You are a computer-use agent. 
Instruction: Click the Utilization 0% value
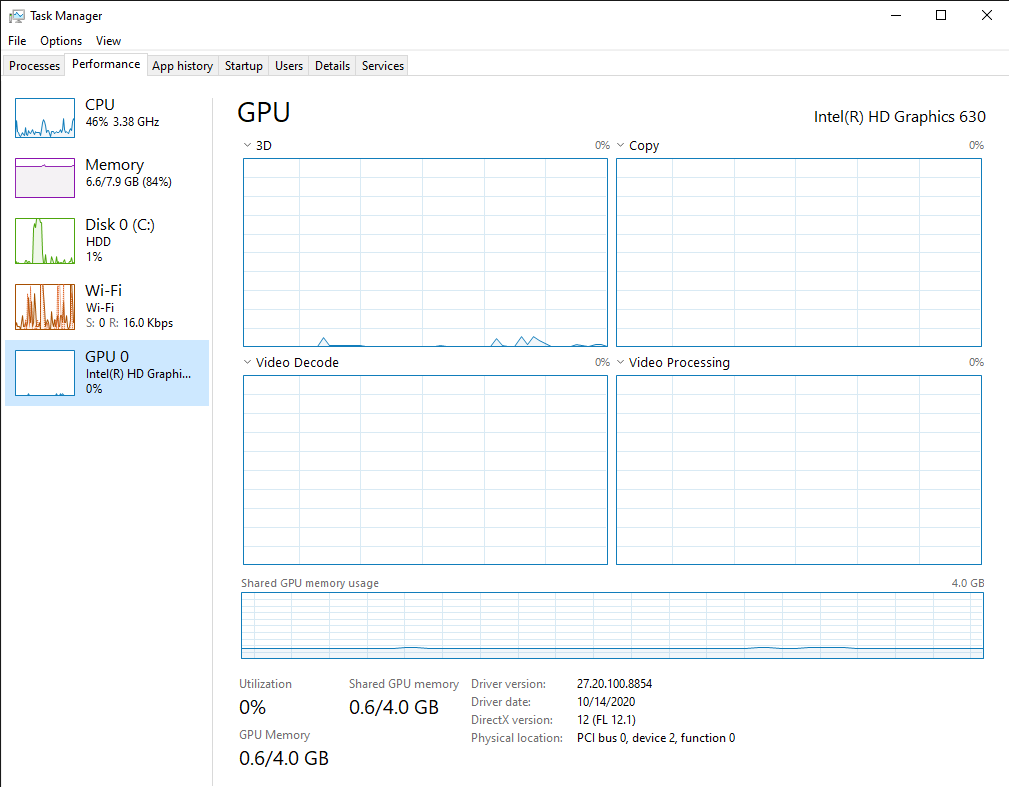252,707
